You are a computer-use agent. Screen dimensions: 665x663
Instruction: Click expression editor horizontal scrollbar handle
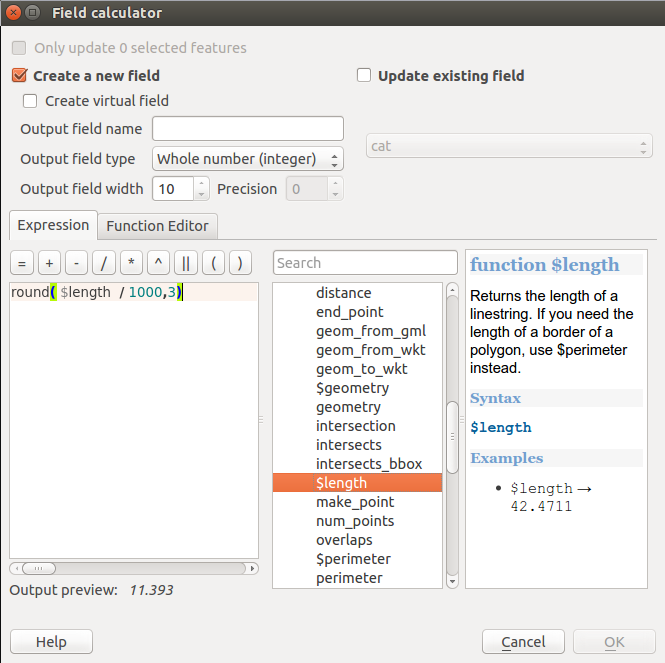click(39, 568)
